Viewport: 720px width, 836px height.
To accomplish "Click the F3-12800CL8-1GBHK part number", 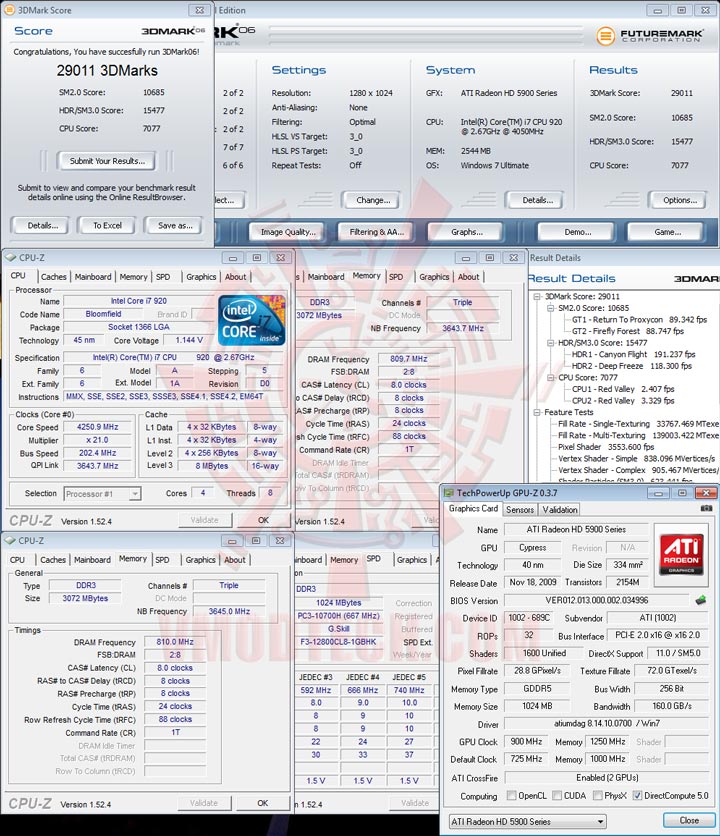I will tap(338, 642).
